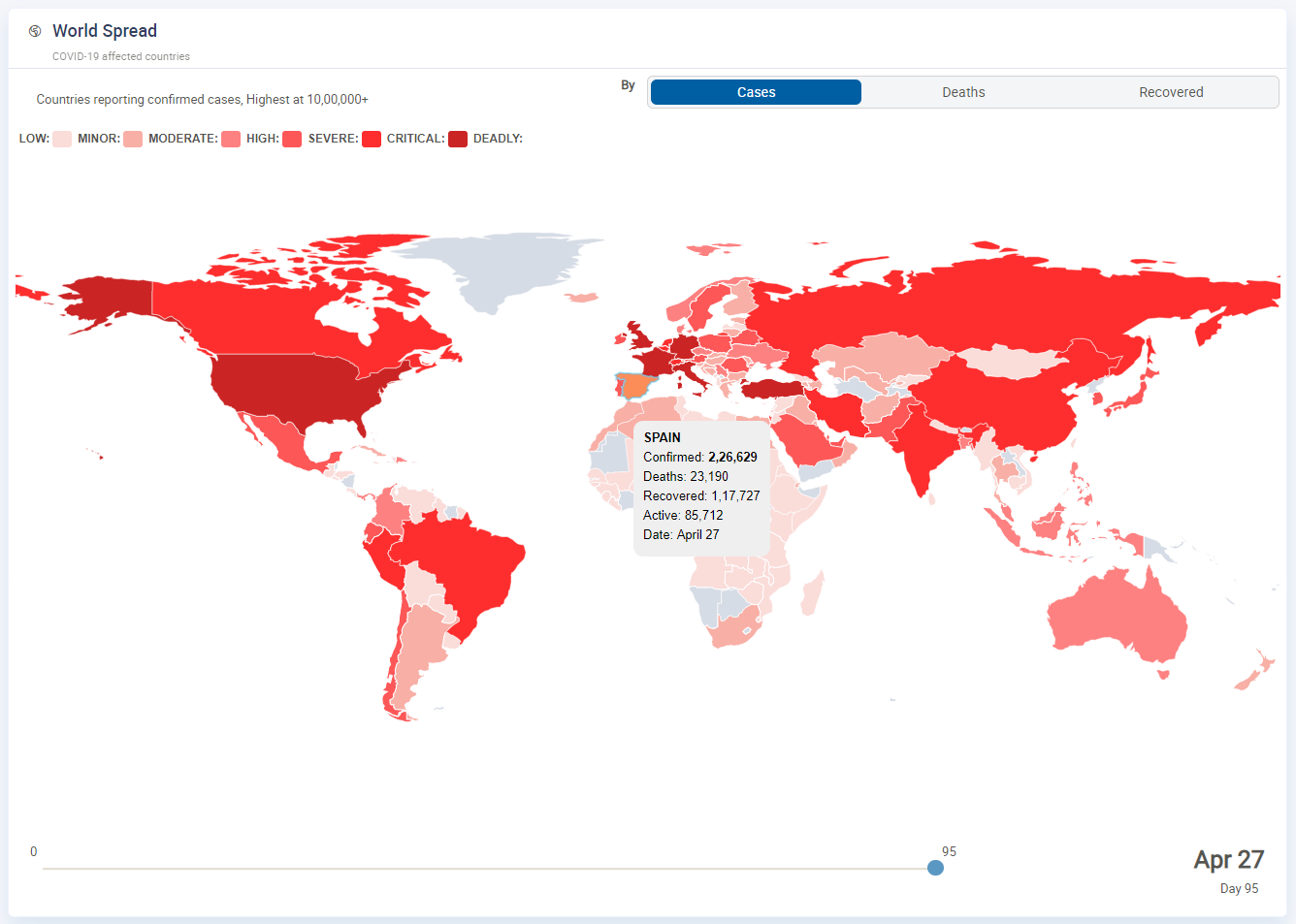This screenshot has width=1296, height=924.
Task: Click the HIGH legend color swatch
Action: coord(290,139)
